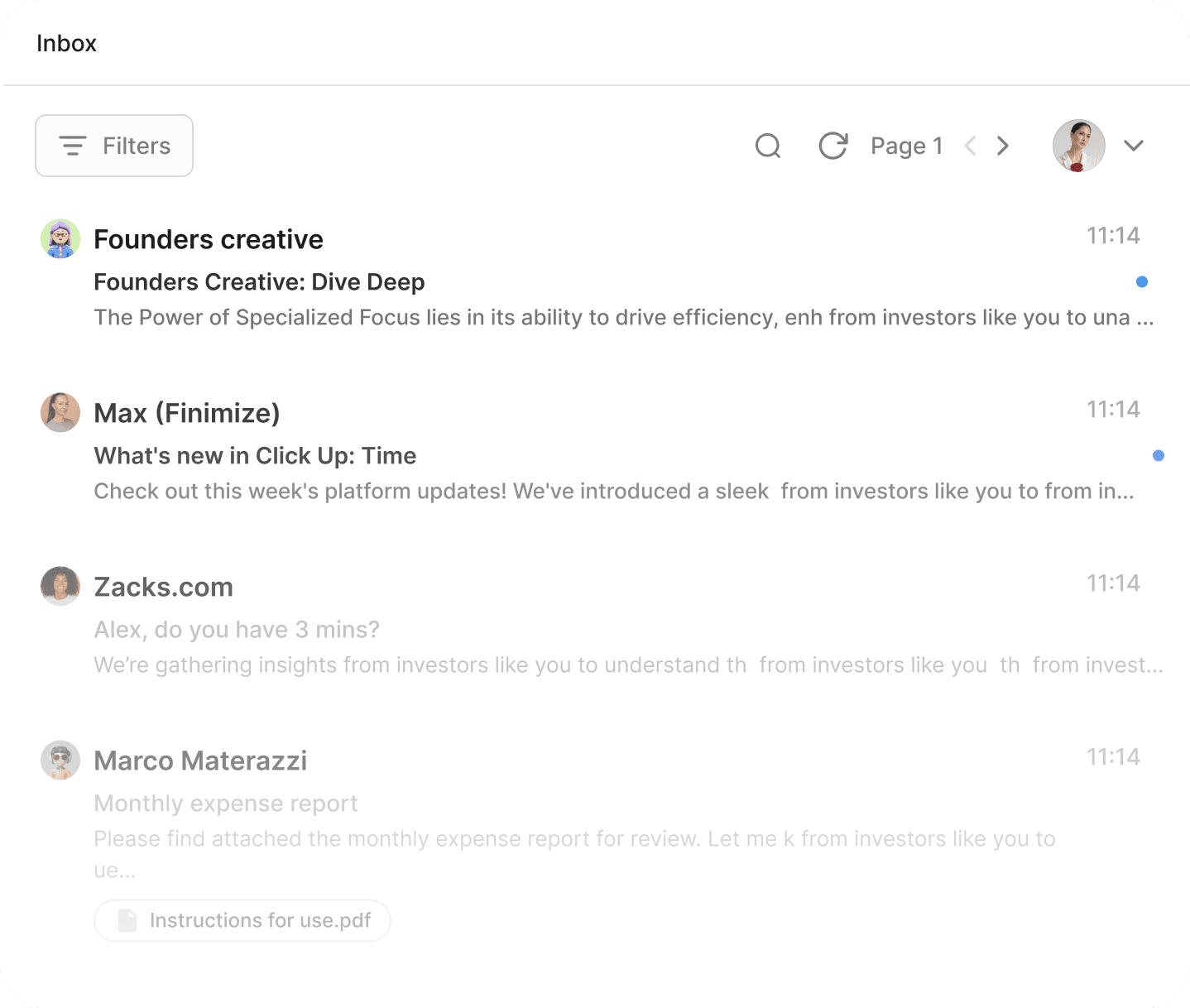The width and height of the screenshot is (1190, 1008).
Task: Click Zacks.com sender avatar
Action: (x=60, y=587)
